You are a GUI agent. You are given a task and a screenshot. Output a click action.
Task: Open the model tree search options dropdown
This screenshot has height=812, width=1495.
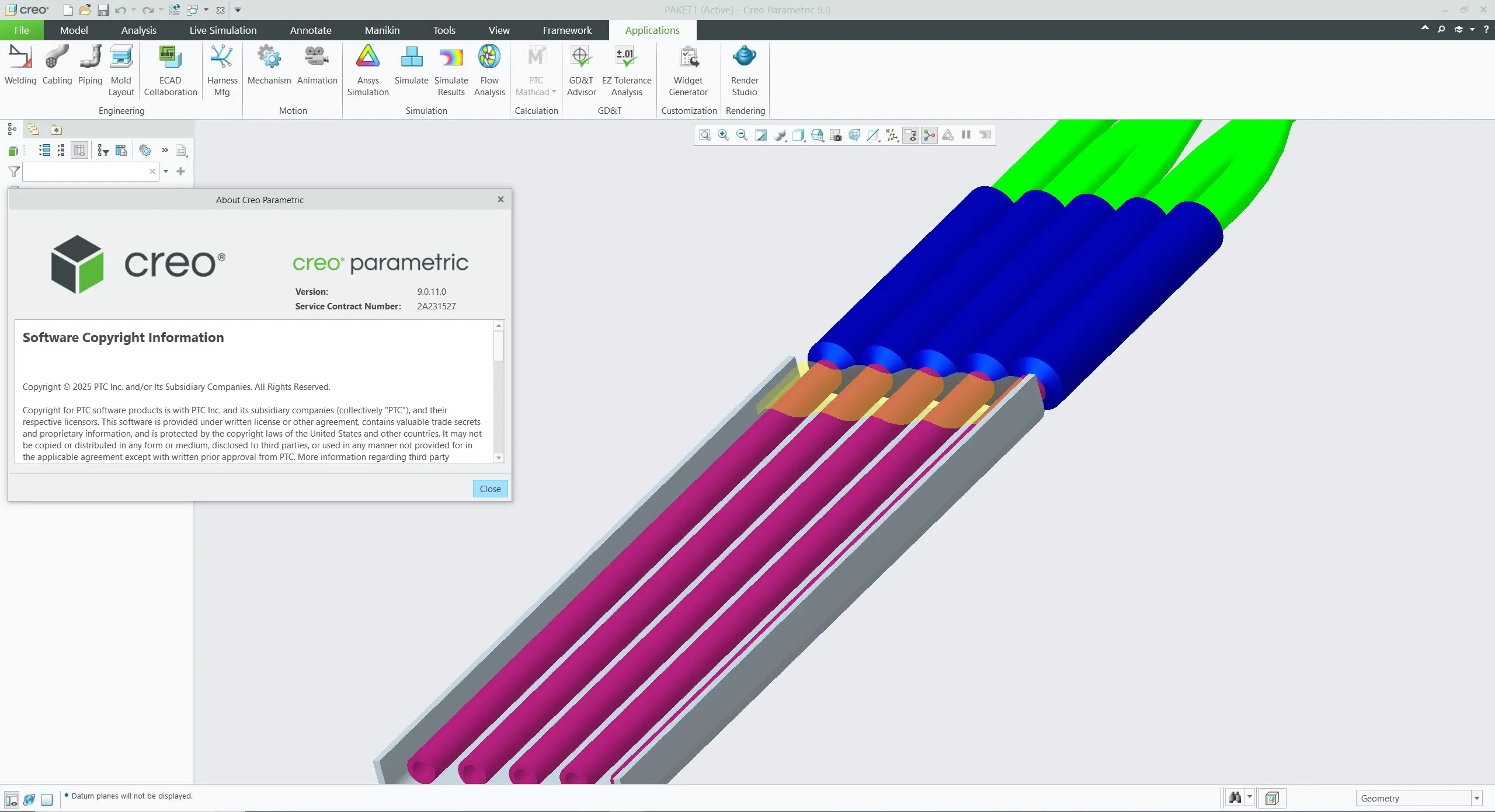click(x=166, y=172)
